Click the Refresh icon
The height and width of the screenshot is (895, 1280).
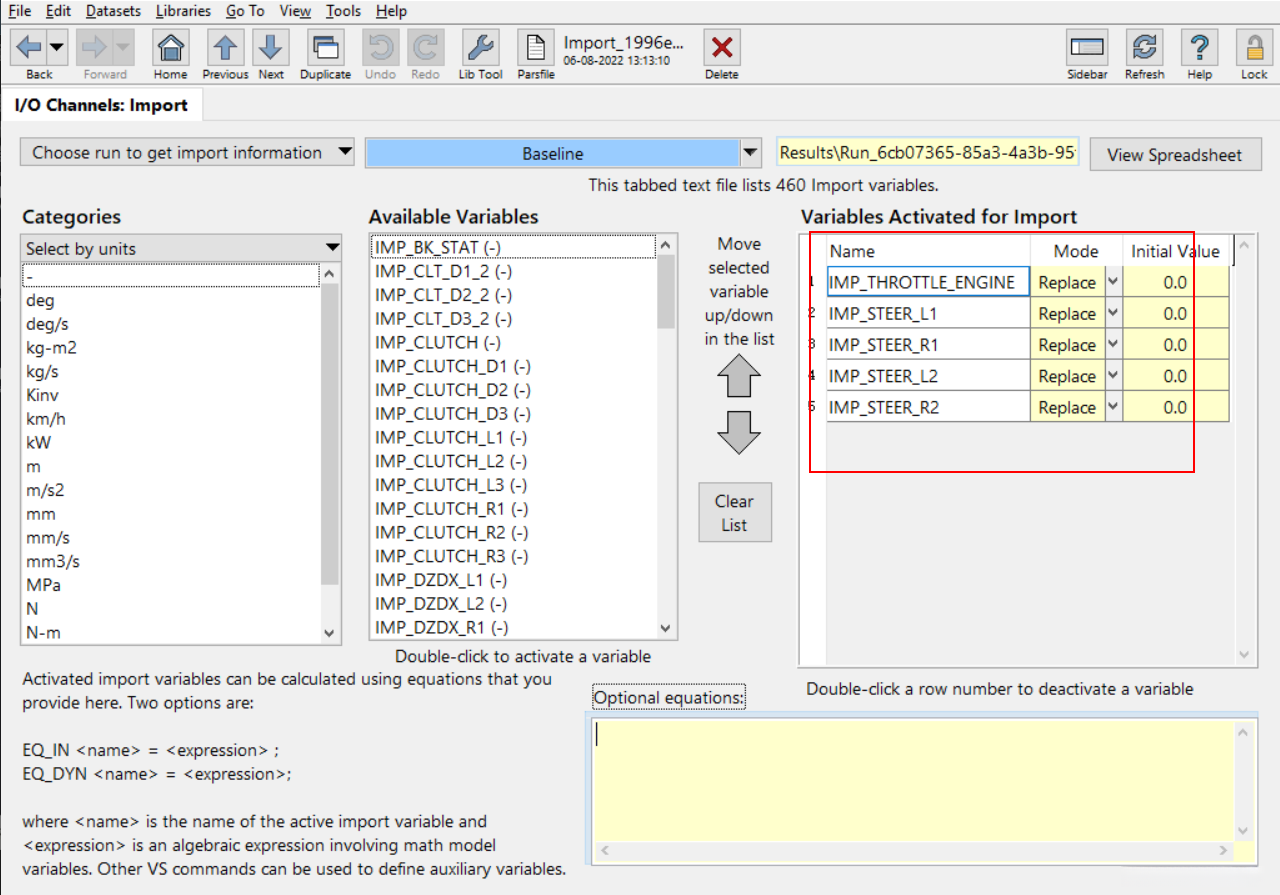pos(1144,48)
